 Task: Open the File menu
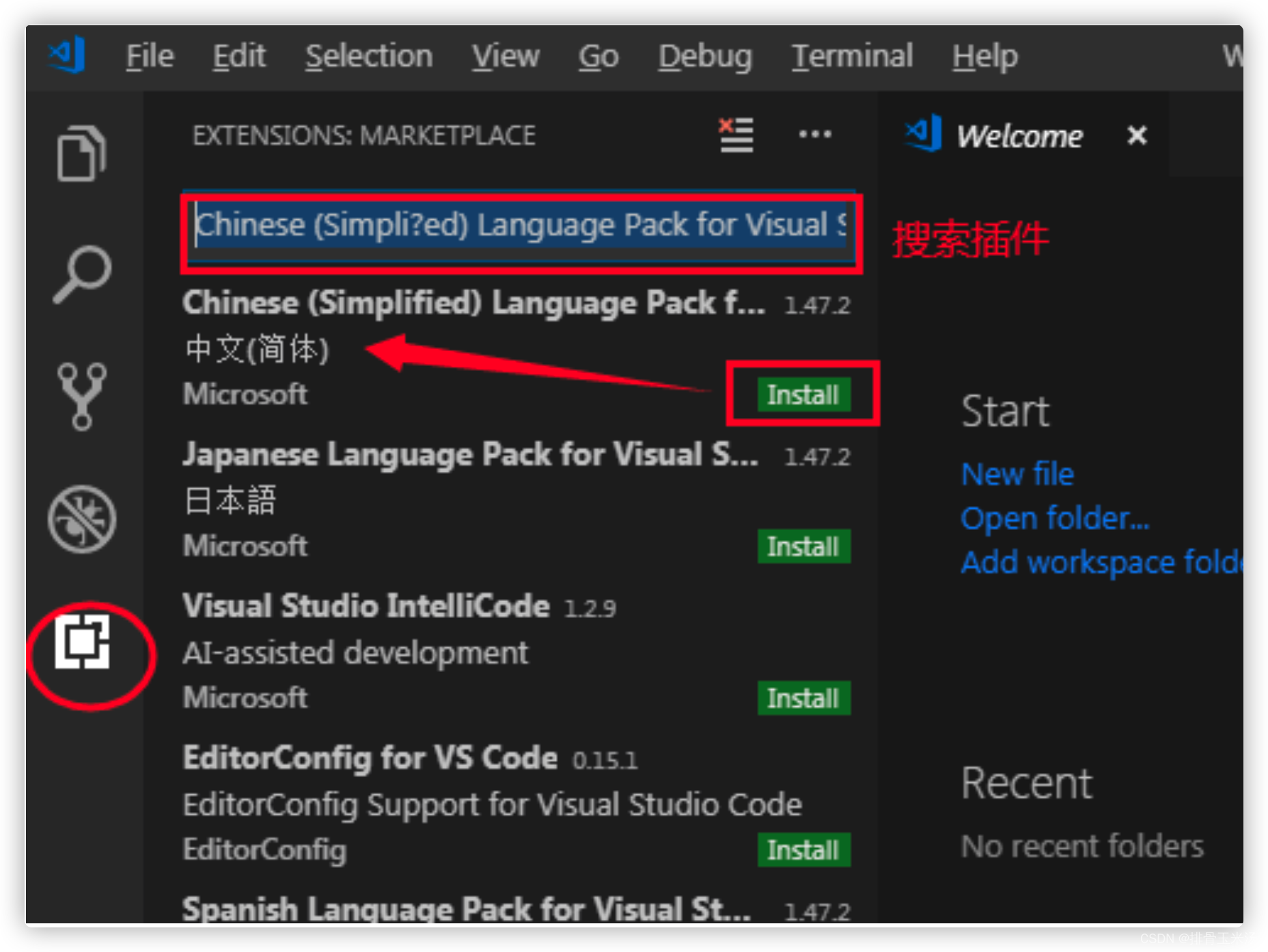[150, 56]
